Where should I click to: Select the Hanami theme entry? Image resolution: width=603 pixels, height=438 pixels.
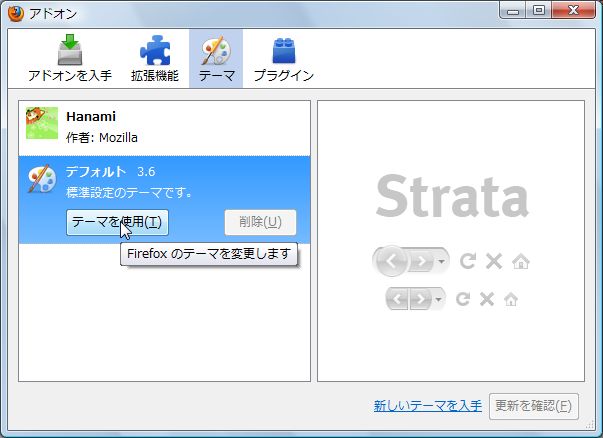click(x=164, y=128)
